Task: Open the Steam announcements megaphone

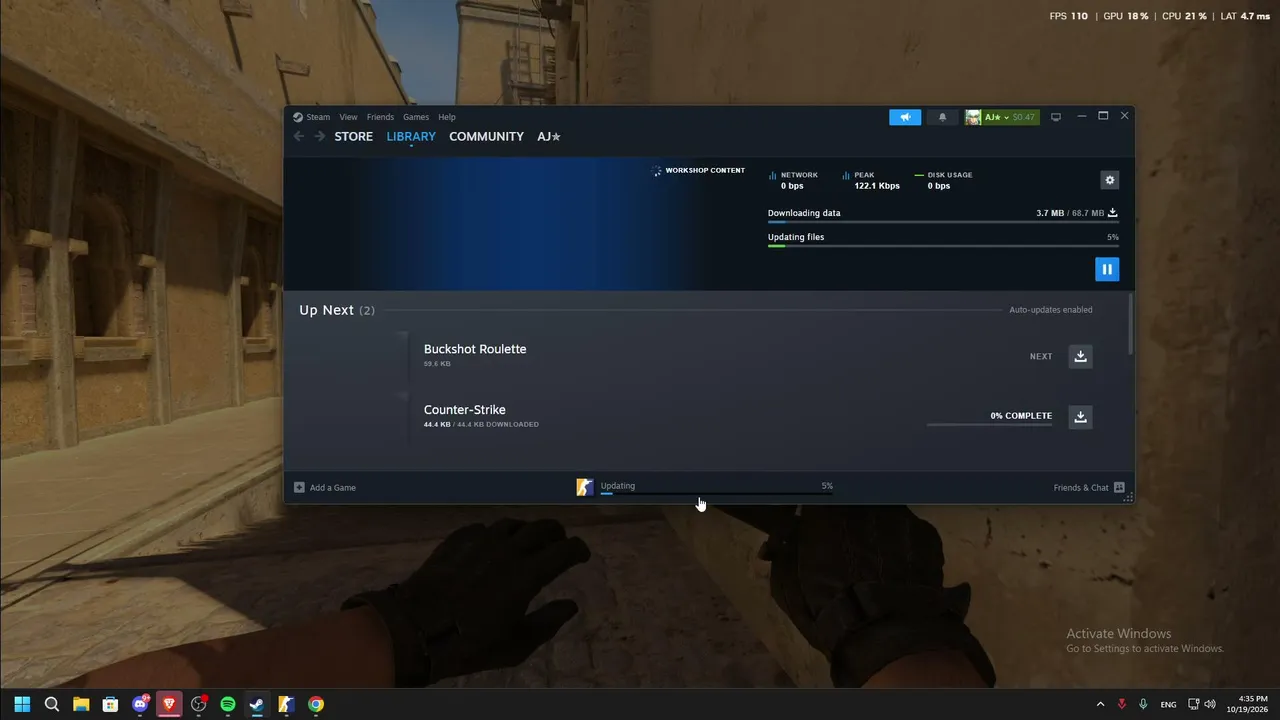Action: click(x=905, y=117)
